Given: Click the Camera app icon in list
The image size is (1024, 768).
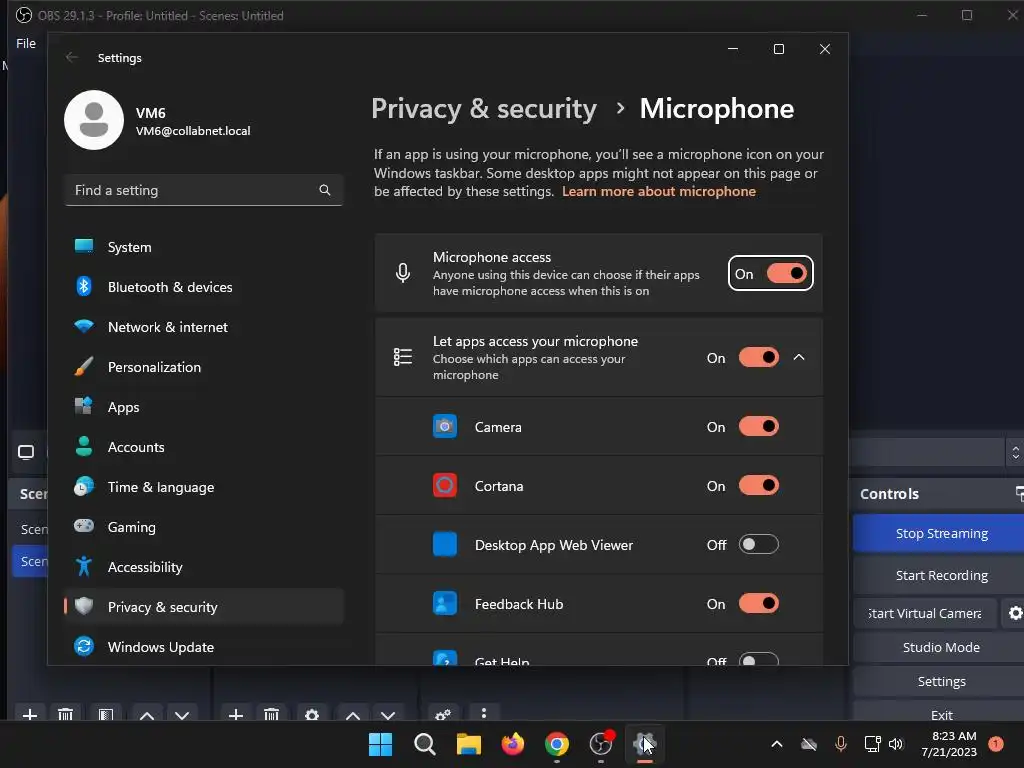Looking at the screenshot, I should (445, 426).
